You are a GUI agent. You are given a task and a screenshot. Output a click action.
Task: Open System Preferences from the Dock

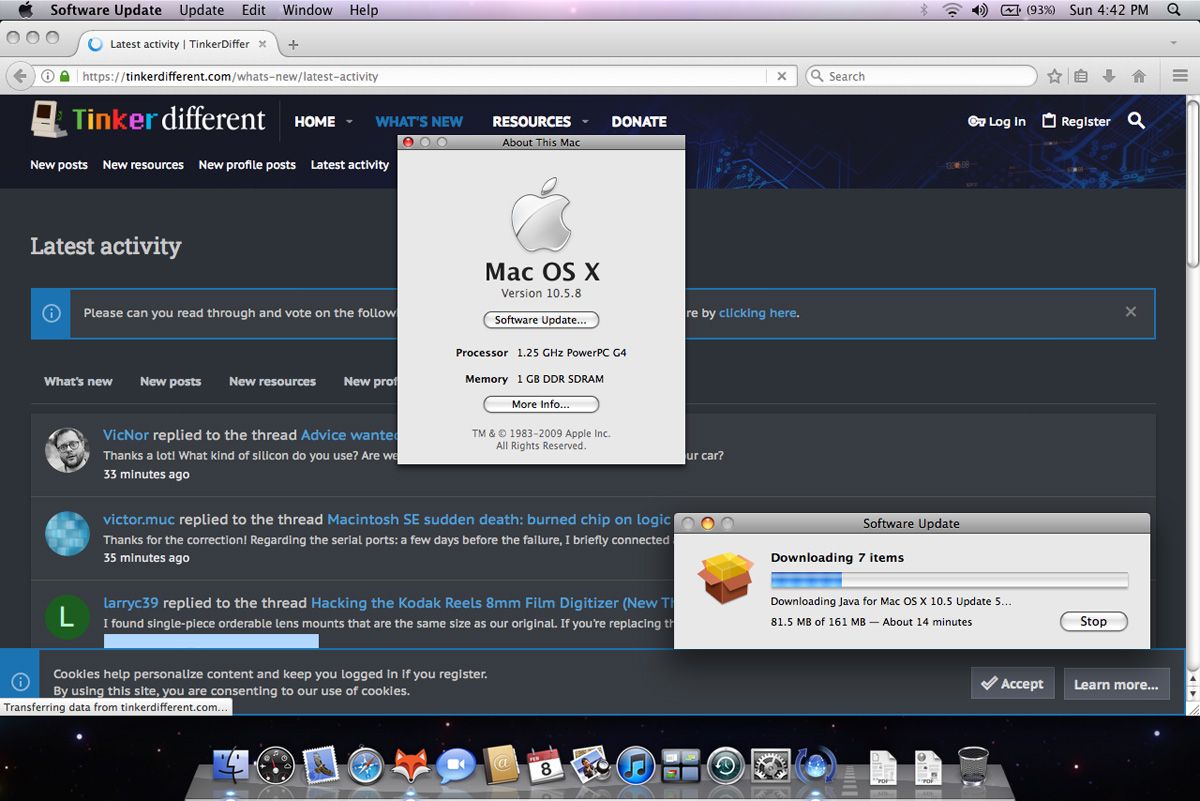(770, 765)
